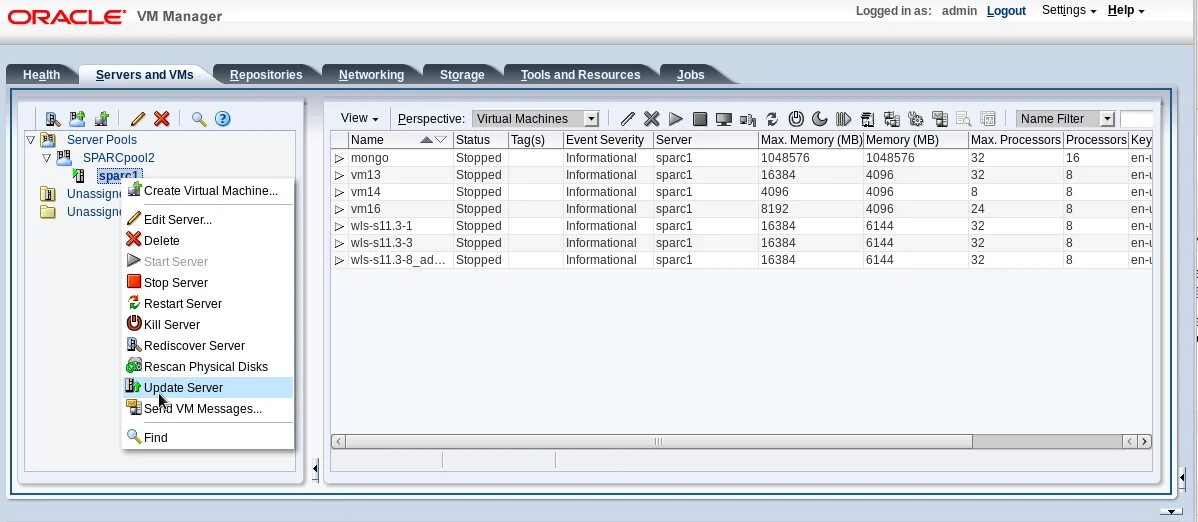Screen dimensions: 1198x522
Task: Click the pencil Edit icon in navigation toolbar
Action: [138, 118]
